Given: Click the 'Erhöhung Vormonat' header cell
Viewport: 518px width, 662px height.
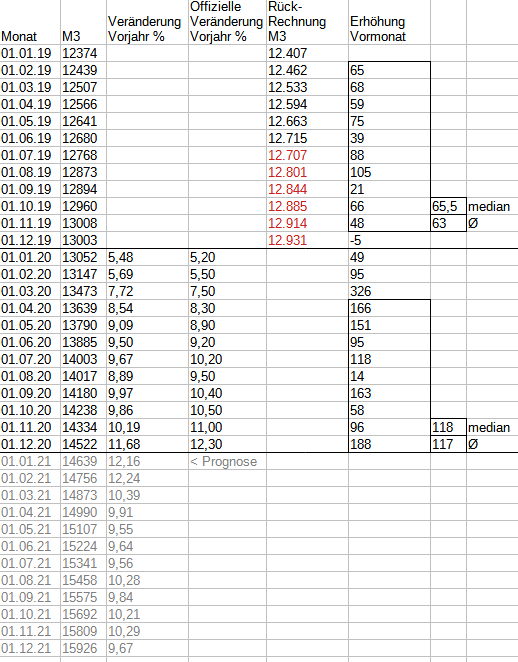Looking at the screenshot, I should (x=389, y=22).
